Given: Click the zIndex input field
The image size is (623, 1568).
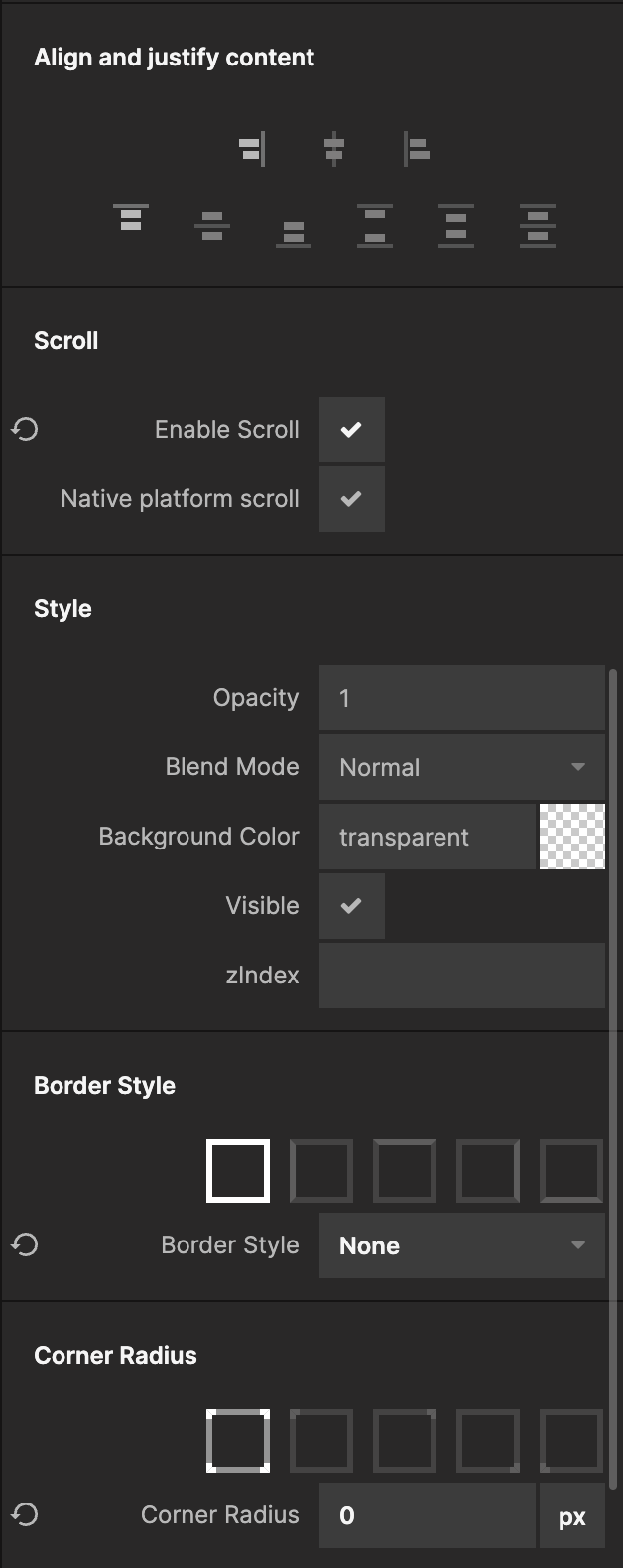Looking at the screenshot, I should tap(461, 976).
